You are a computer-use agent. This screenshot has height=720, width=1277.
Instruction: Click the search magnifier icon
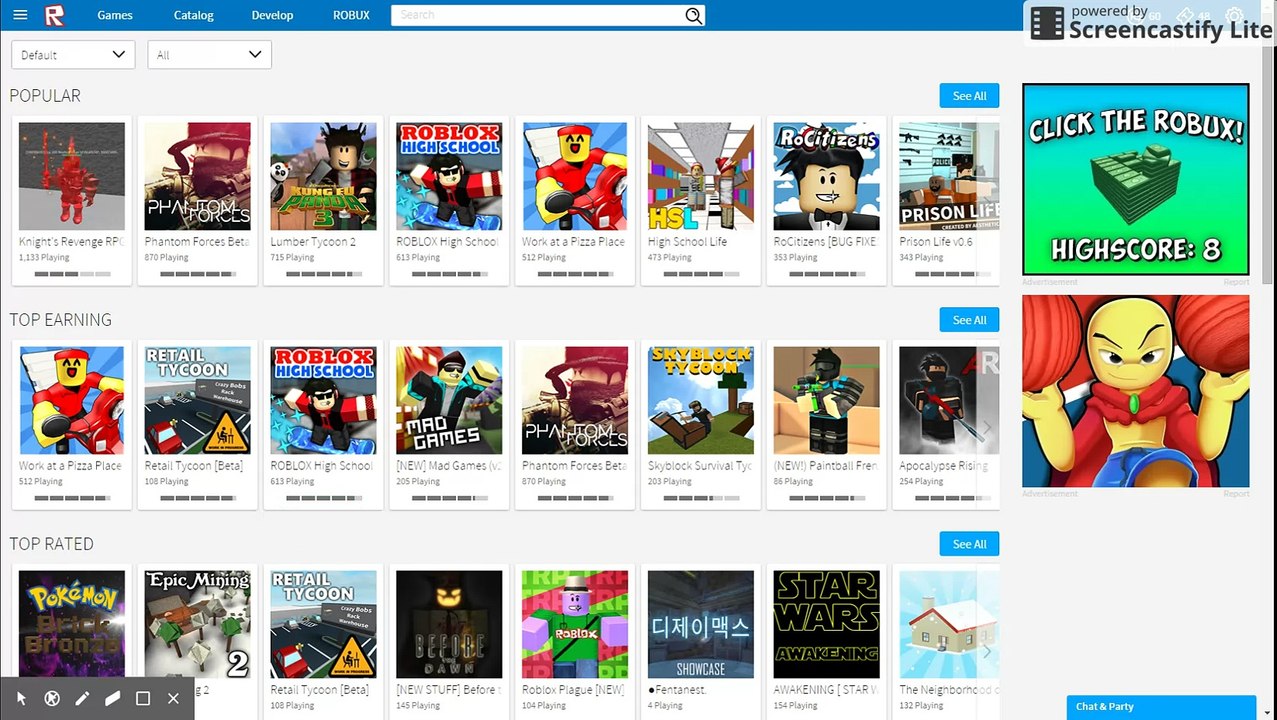(693, 15)
